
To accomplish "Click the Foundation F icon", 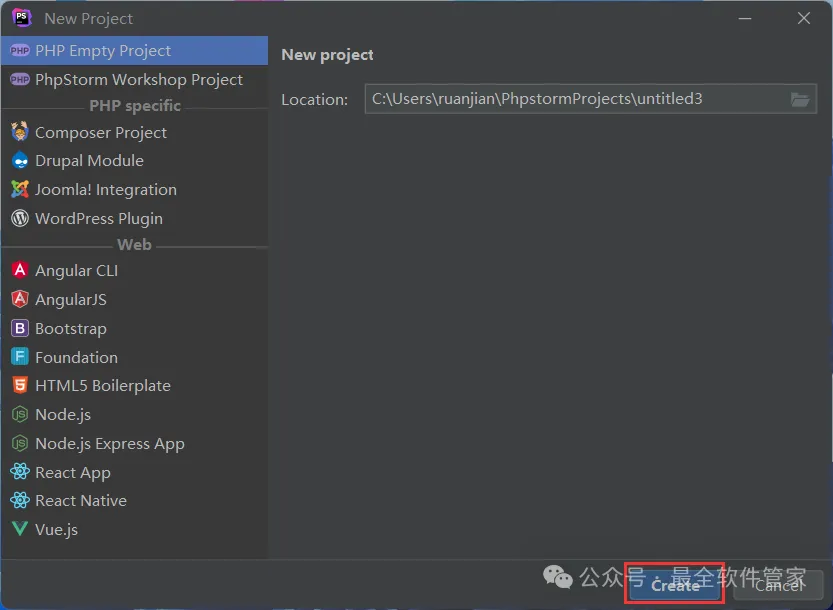I will pyautogui.click(x=20, y=357).
